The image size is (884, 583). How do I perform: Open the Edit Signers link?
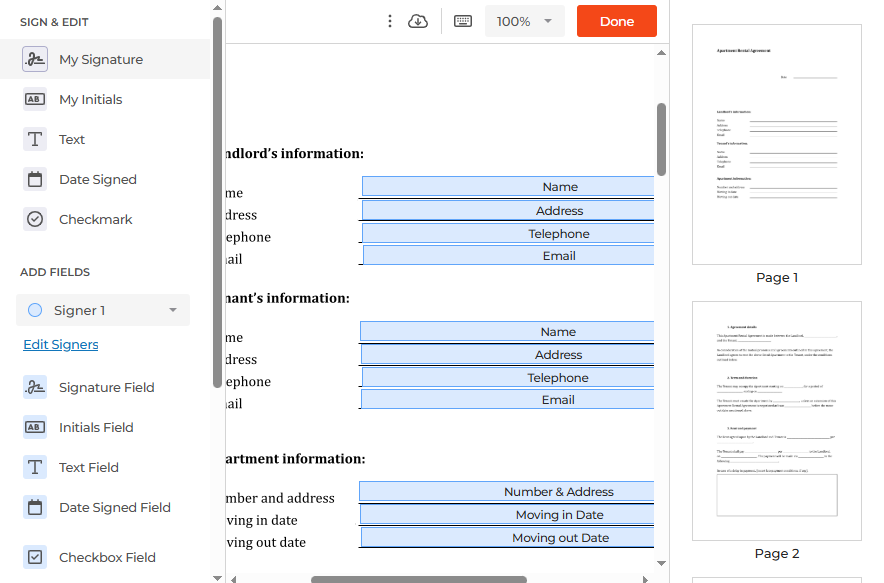pos(61,345)
